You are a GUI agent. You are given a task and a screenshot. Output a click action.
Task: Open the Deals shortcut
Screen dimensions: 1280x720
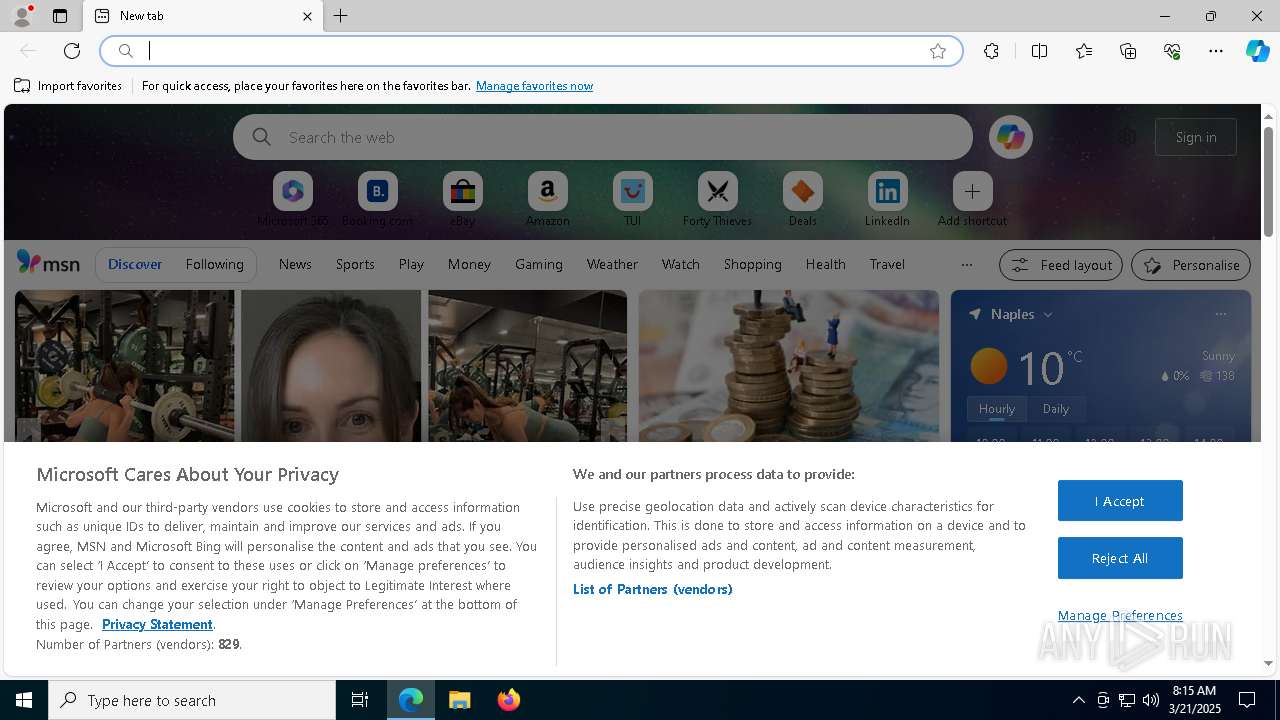802,200
